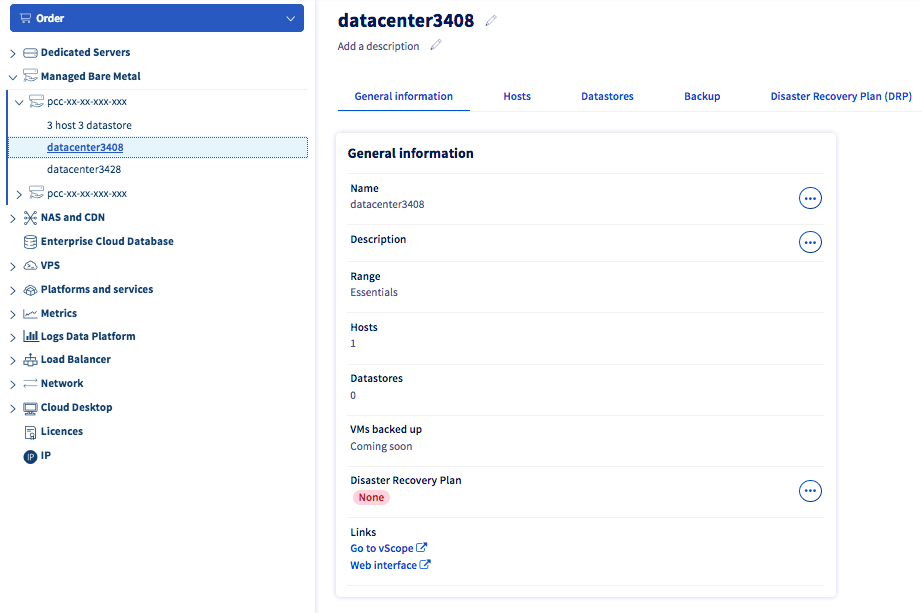Image resolution: width=922 pixels, height=613 pixels.
Task: Expand the Dedicated Servers section
Action: point(13,53)
